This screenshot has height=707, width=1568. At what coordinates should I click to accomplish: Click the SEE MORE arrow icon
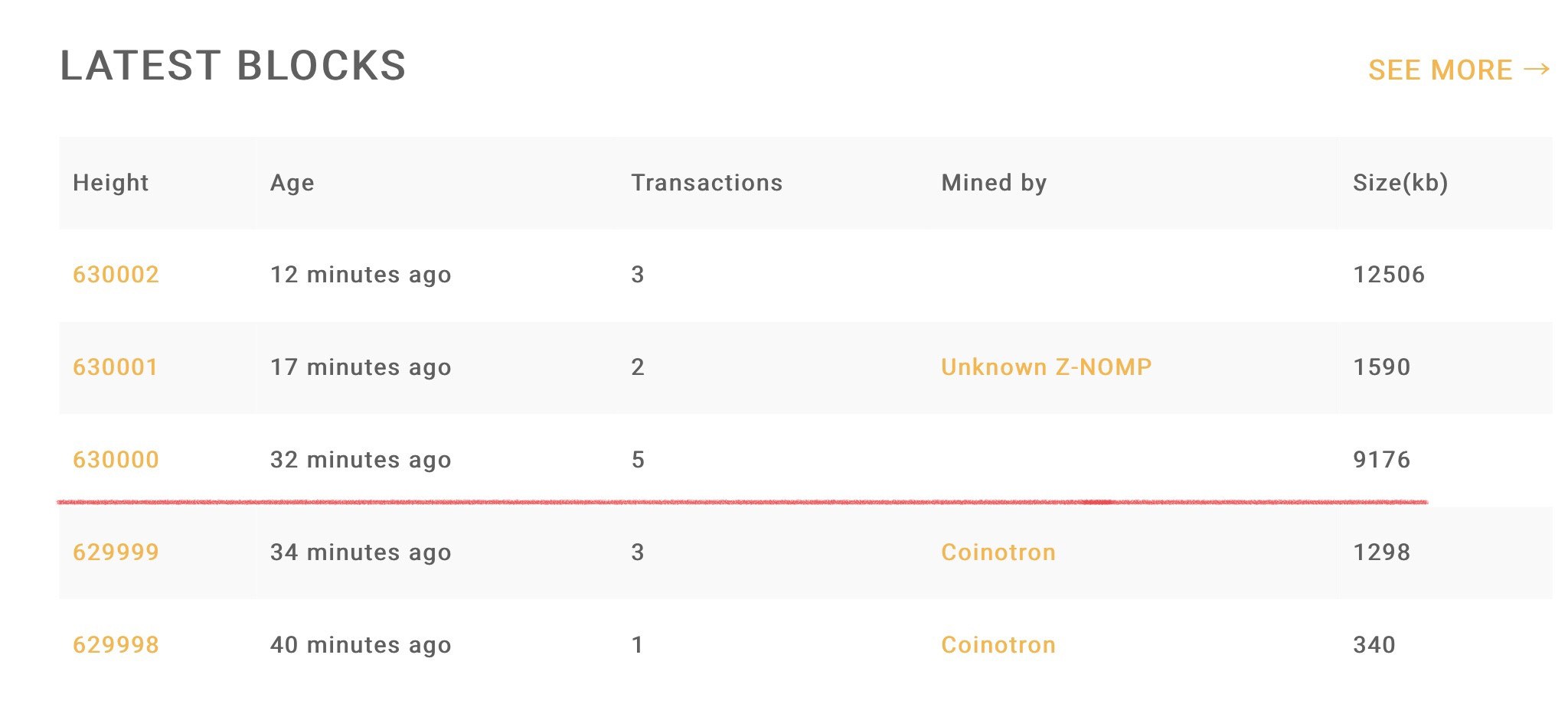point(1537,70)
